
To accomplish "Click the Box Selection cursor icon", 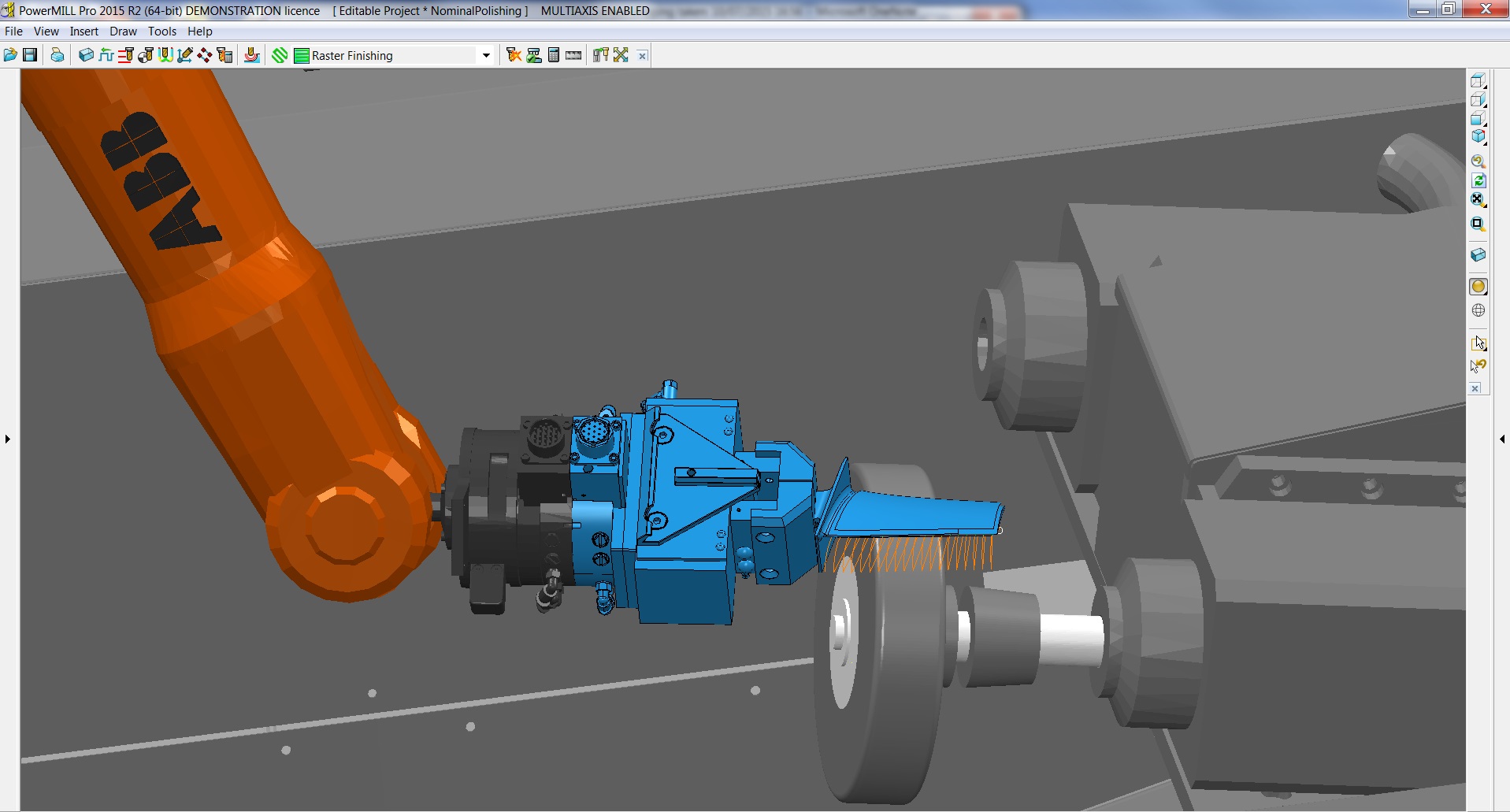I will [x=1478, y=343].
